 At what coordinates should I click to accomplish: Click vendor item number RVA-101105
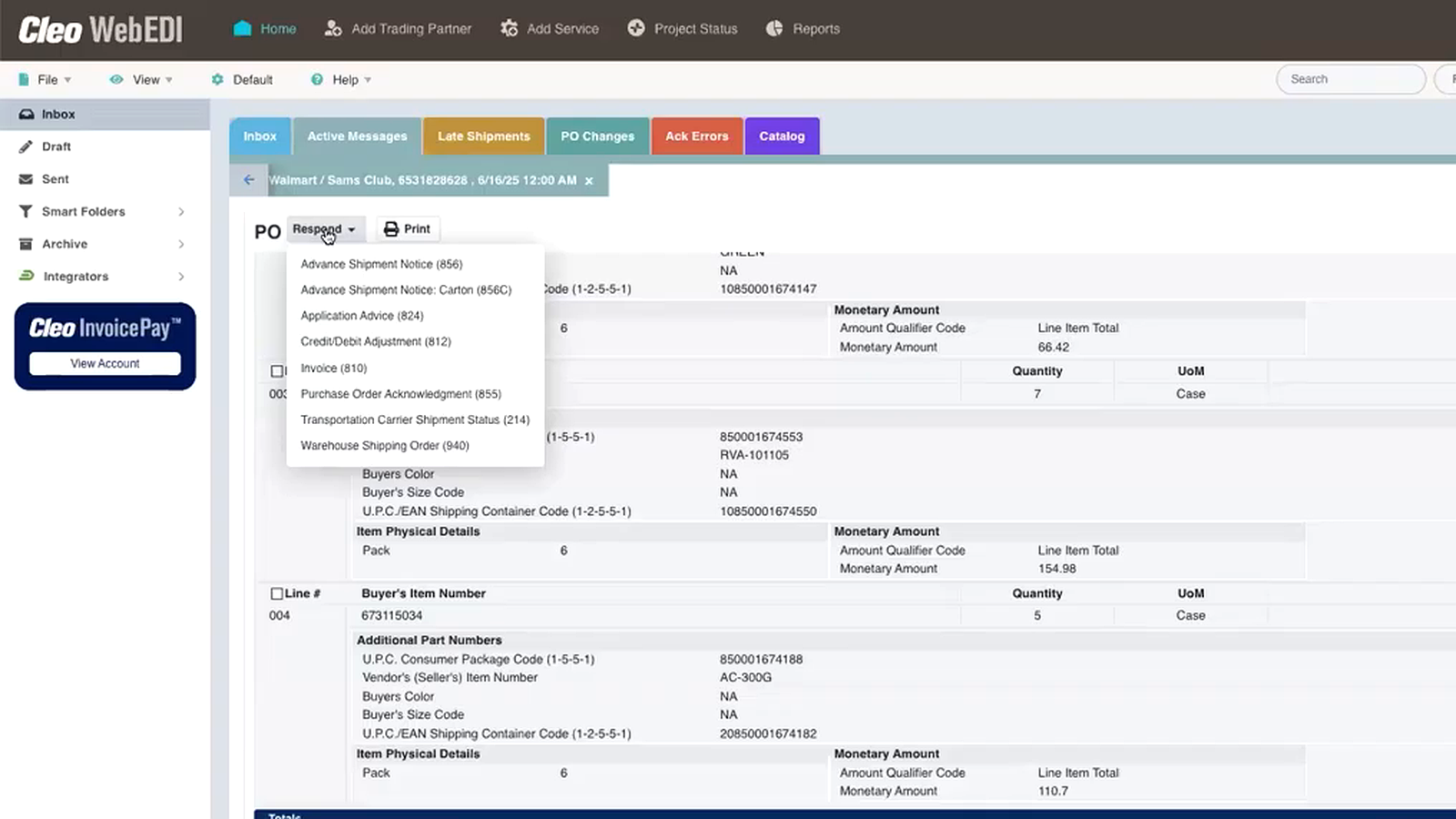[x=754, y=455]
